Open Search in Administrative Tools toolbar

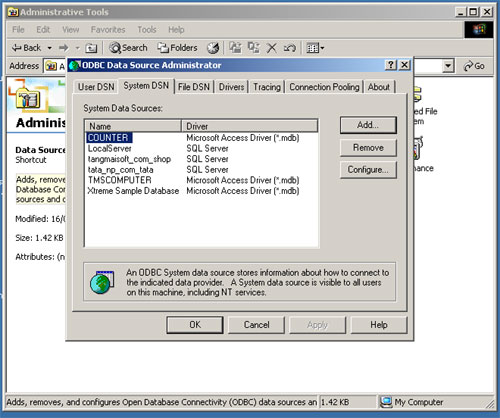click(128, 48)
